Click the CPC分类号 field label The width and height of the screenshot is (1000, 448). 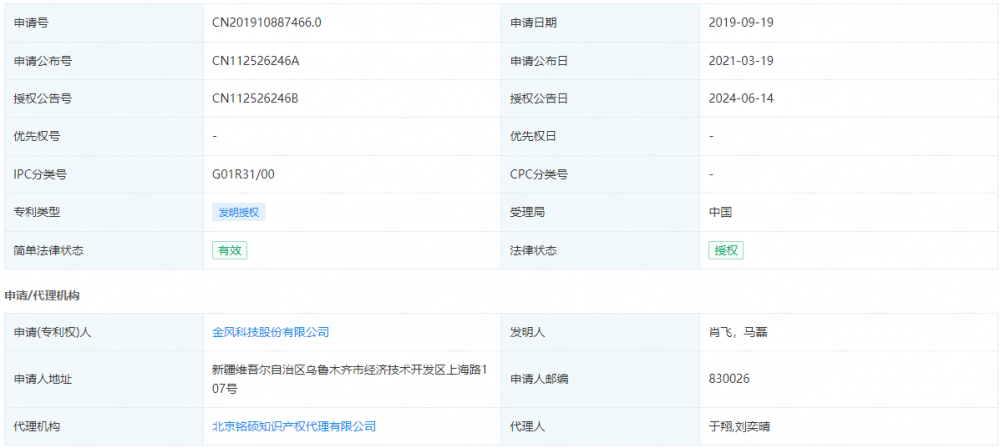pyautogui.click(x=539, y=174)
